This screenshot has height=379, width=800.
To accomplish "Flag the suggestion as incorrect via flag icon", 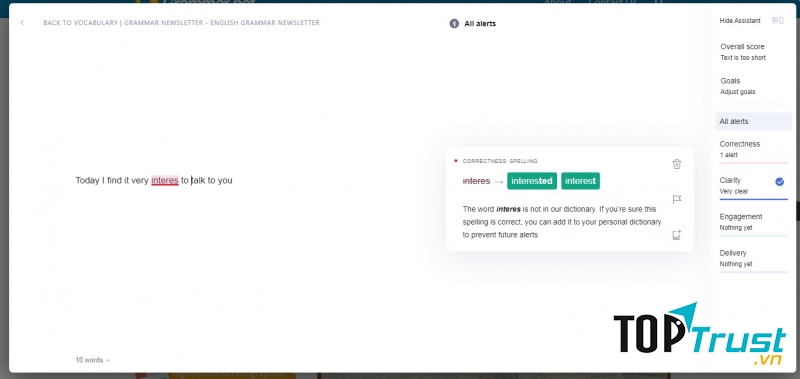I will [677, 199].
